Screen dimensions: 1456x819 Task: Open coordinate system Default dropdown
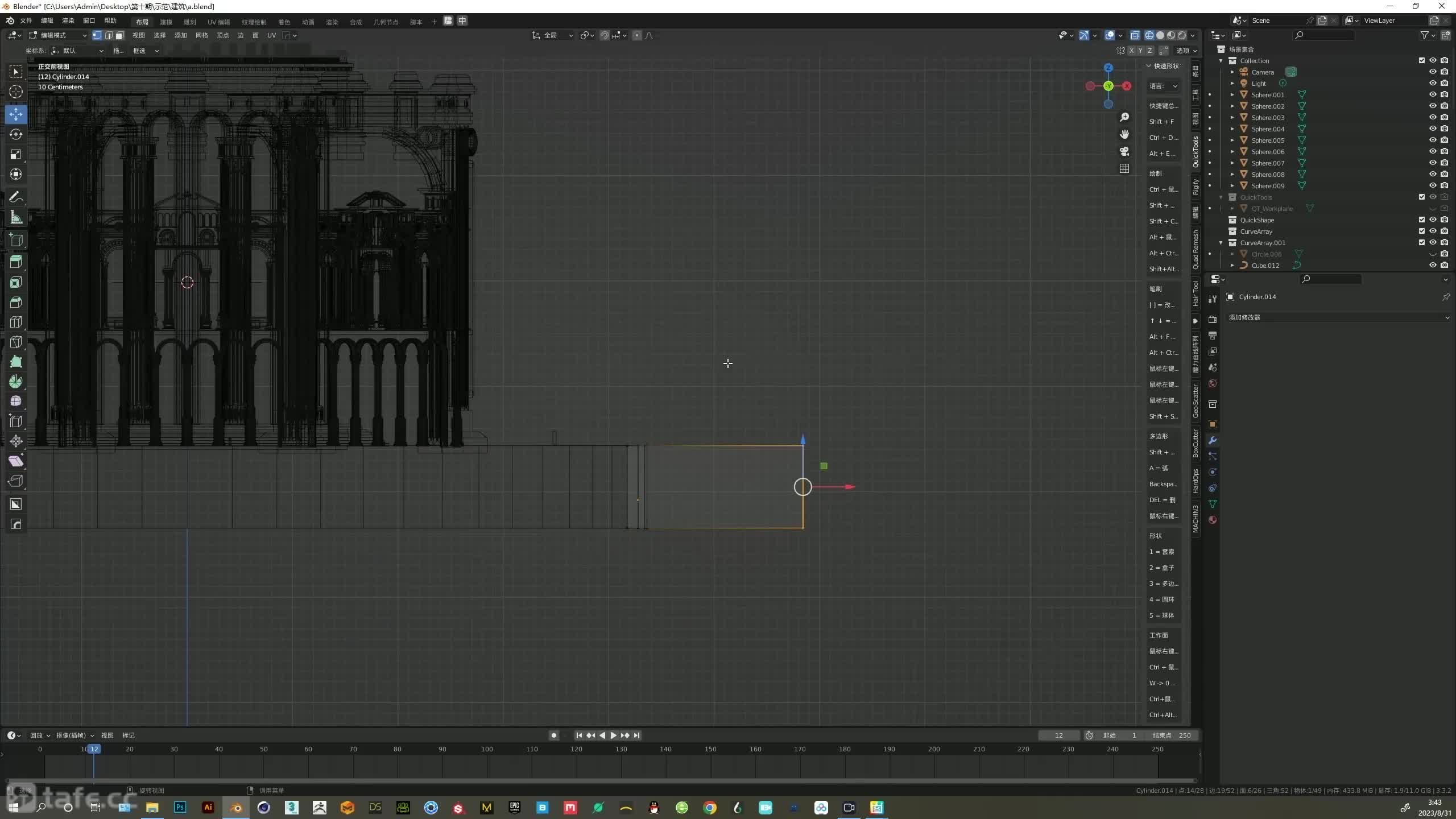point(77,51)
